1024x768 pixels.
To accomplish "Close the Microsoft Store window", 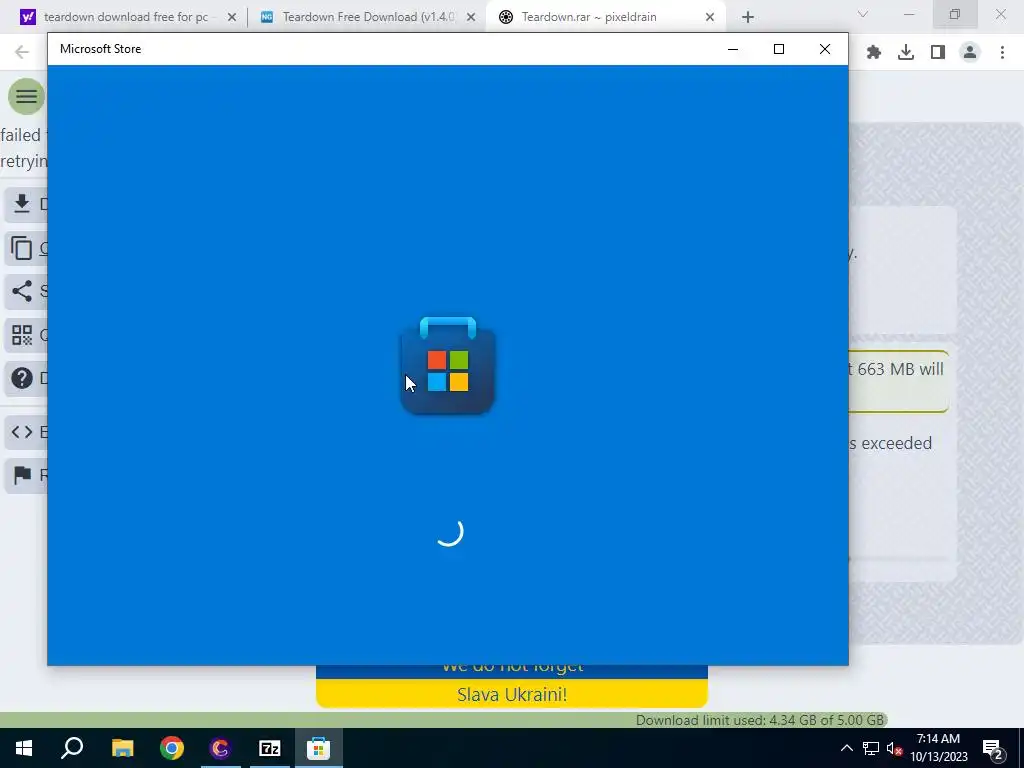I will (x=825, y=49).
